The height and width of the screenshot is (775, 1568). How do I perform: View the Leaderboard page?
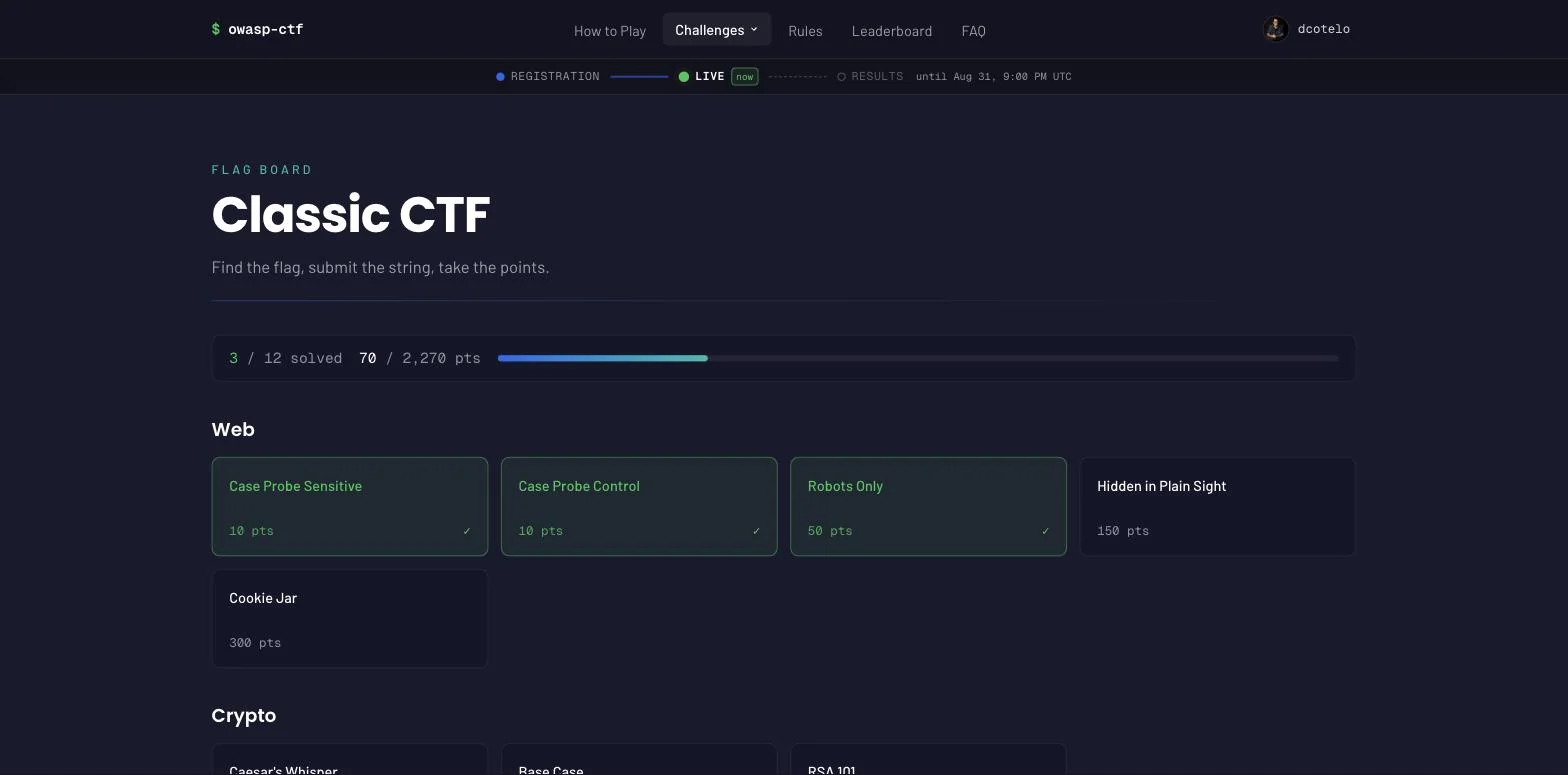(892, 31)
